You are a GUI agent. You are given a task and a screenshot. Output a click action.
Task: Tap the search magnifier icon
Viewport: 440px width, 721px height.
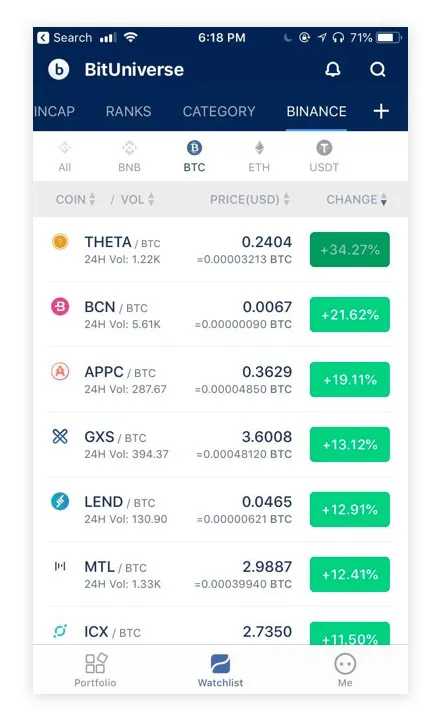pyautogui.click(x=377, y=69)
